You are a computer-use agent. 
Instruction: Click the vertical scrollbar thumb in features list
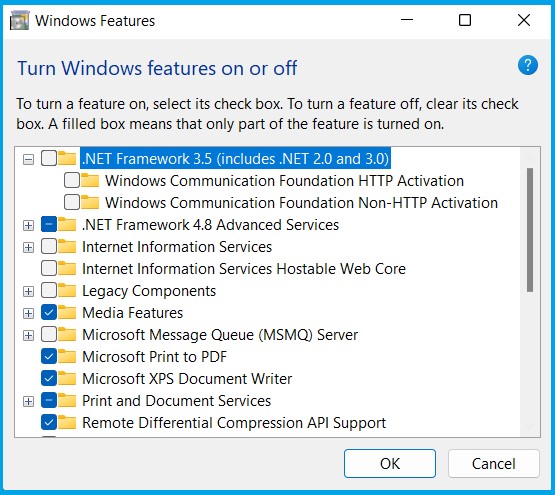pos(530,230)
